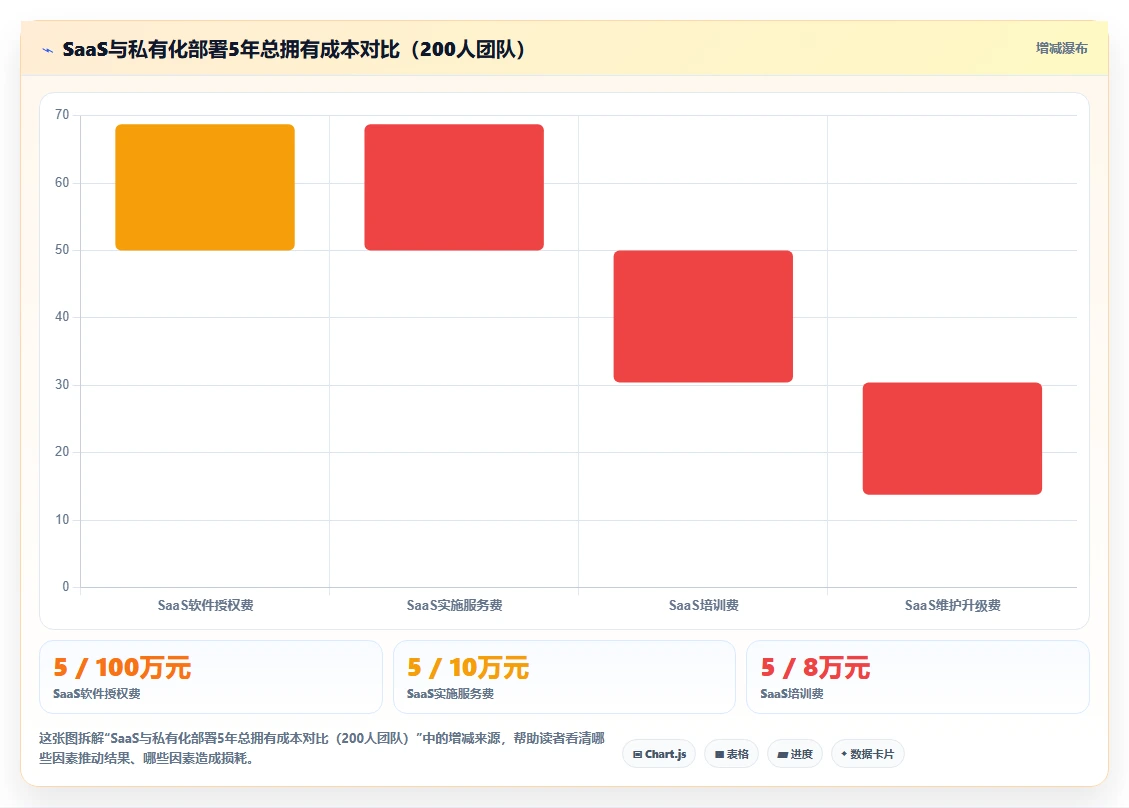The image size is (1129, 808).
Task: Click card caption SaaS培训费 under 8万元
Action: click(x=791, y=693)
